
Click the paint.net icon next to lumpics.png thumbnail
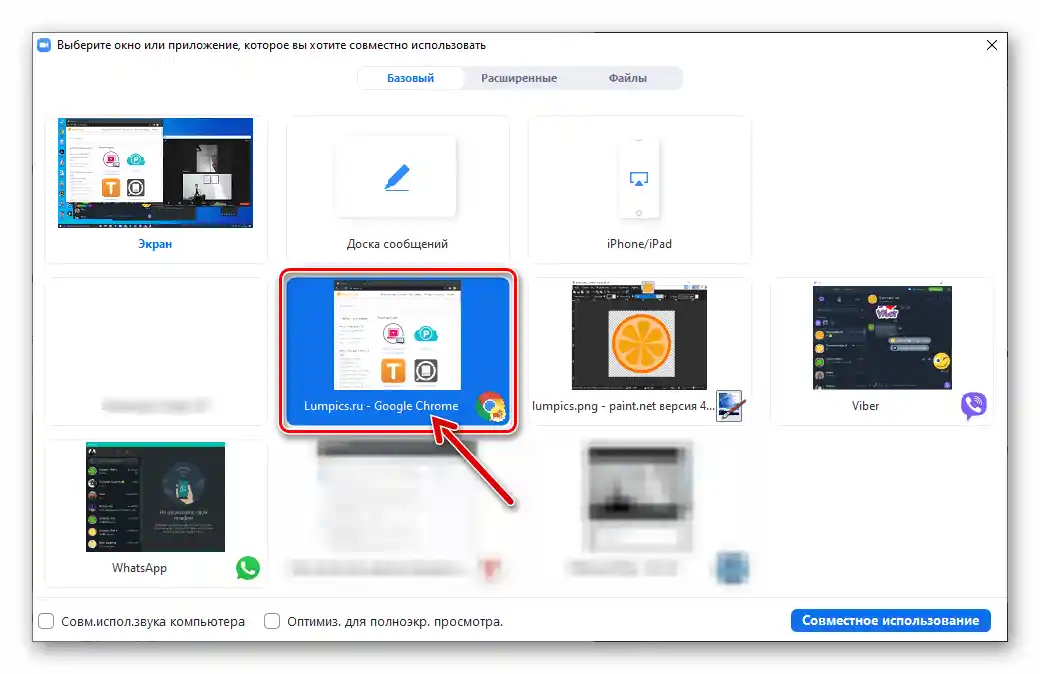[x=727, y=406]
